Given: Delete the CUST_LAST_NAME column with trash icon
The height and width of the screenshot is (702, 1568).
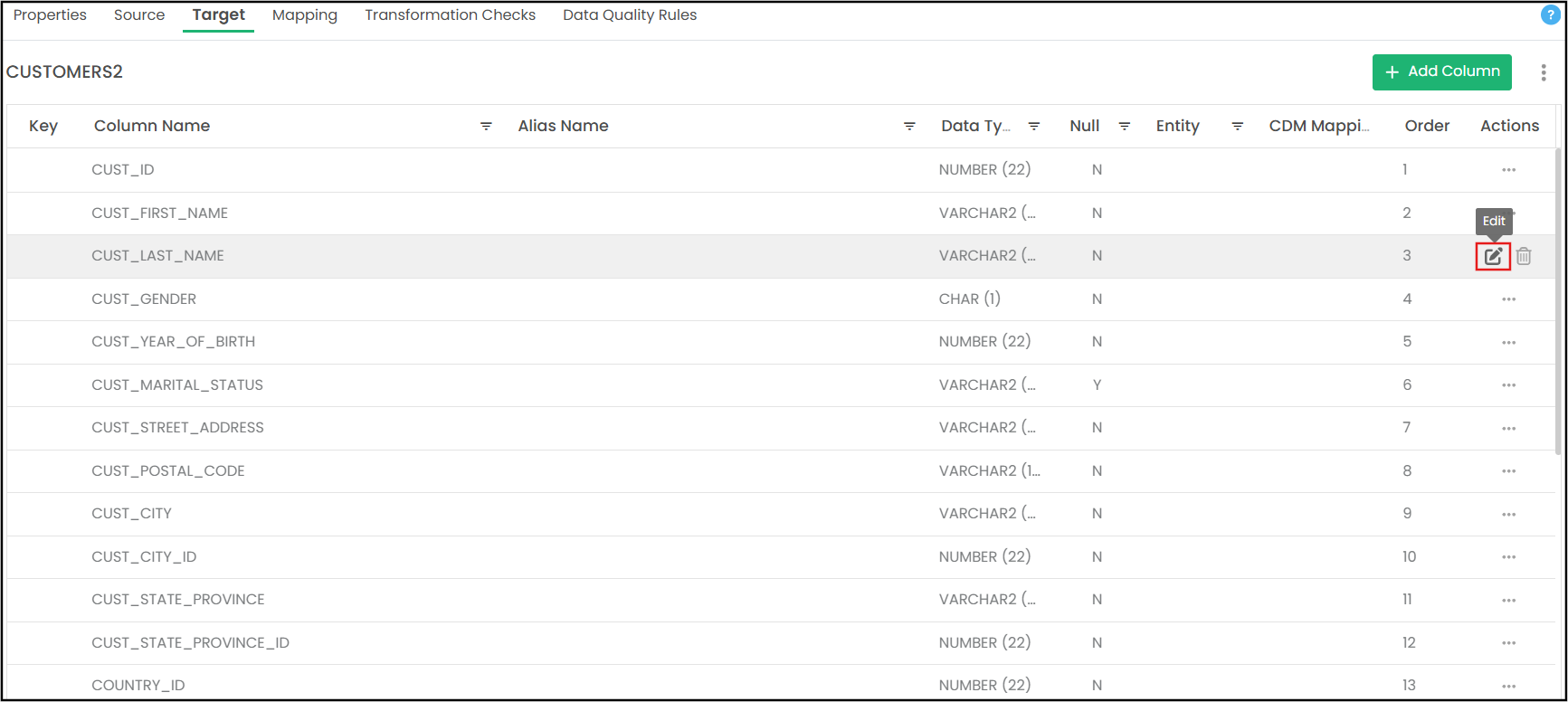Looking at the screenshot, I should (x=1525, y=257).
